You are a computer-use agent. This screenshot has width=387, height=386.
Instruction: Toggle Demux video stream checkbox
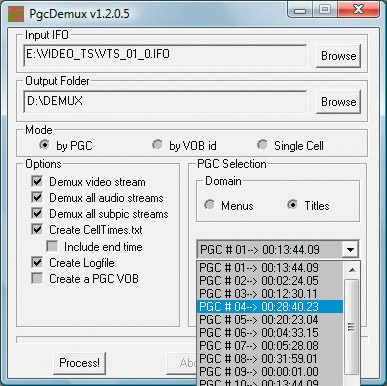point(37,182)
